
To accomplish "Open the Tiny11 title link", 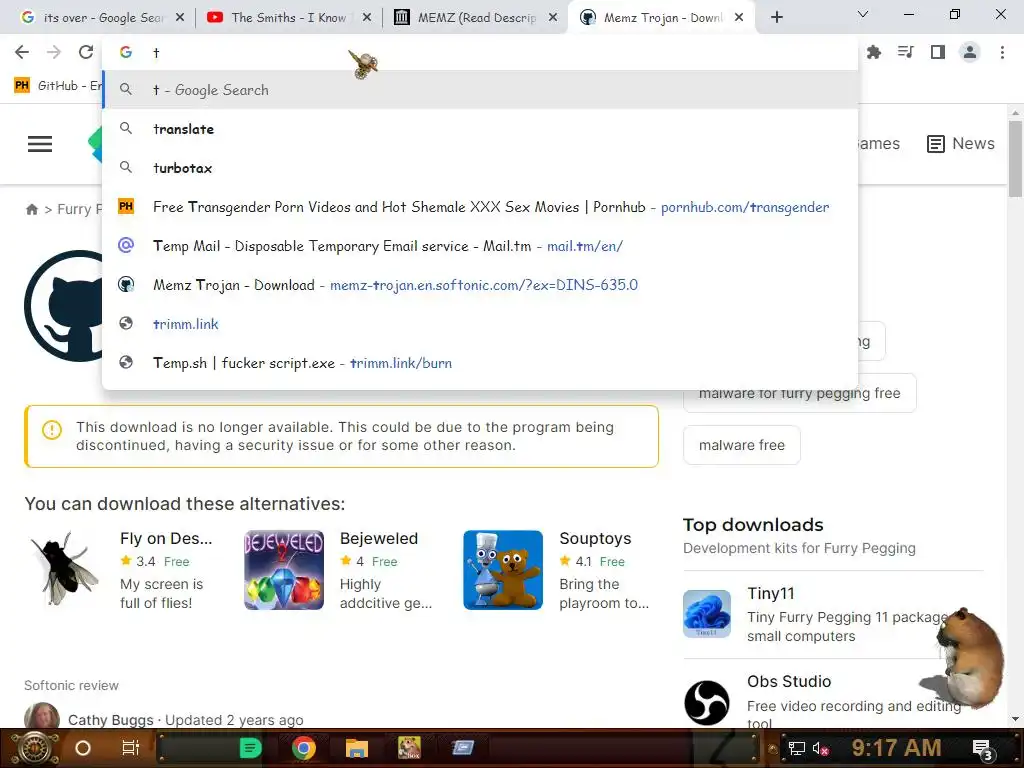I will 771,594.
